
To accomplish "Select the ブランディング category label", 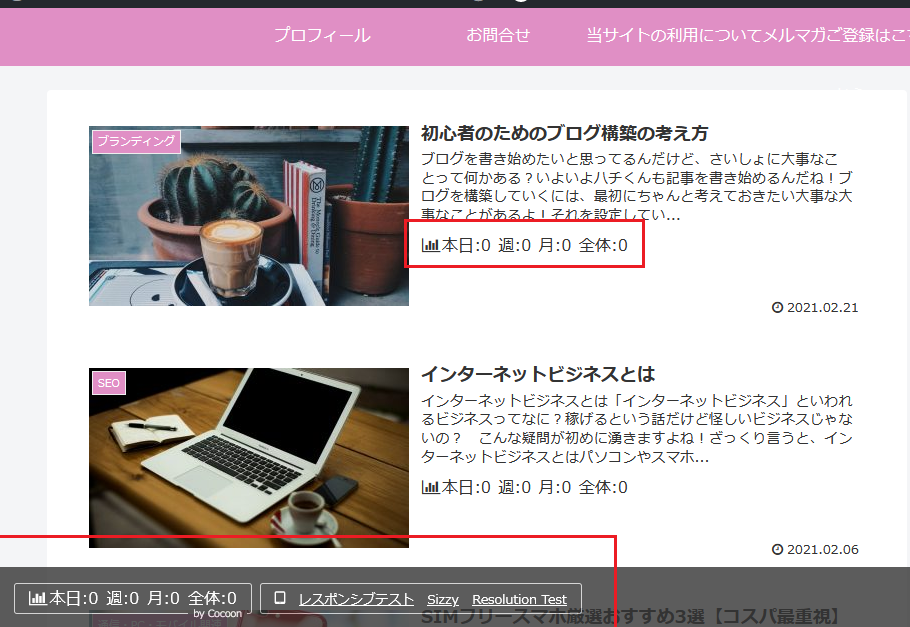I will pos(136,141).
